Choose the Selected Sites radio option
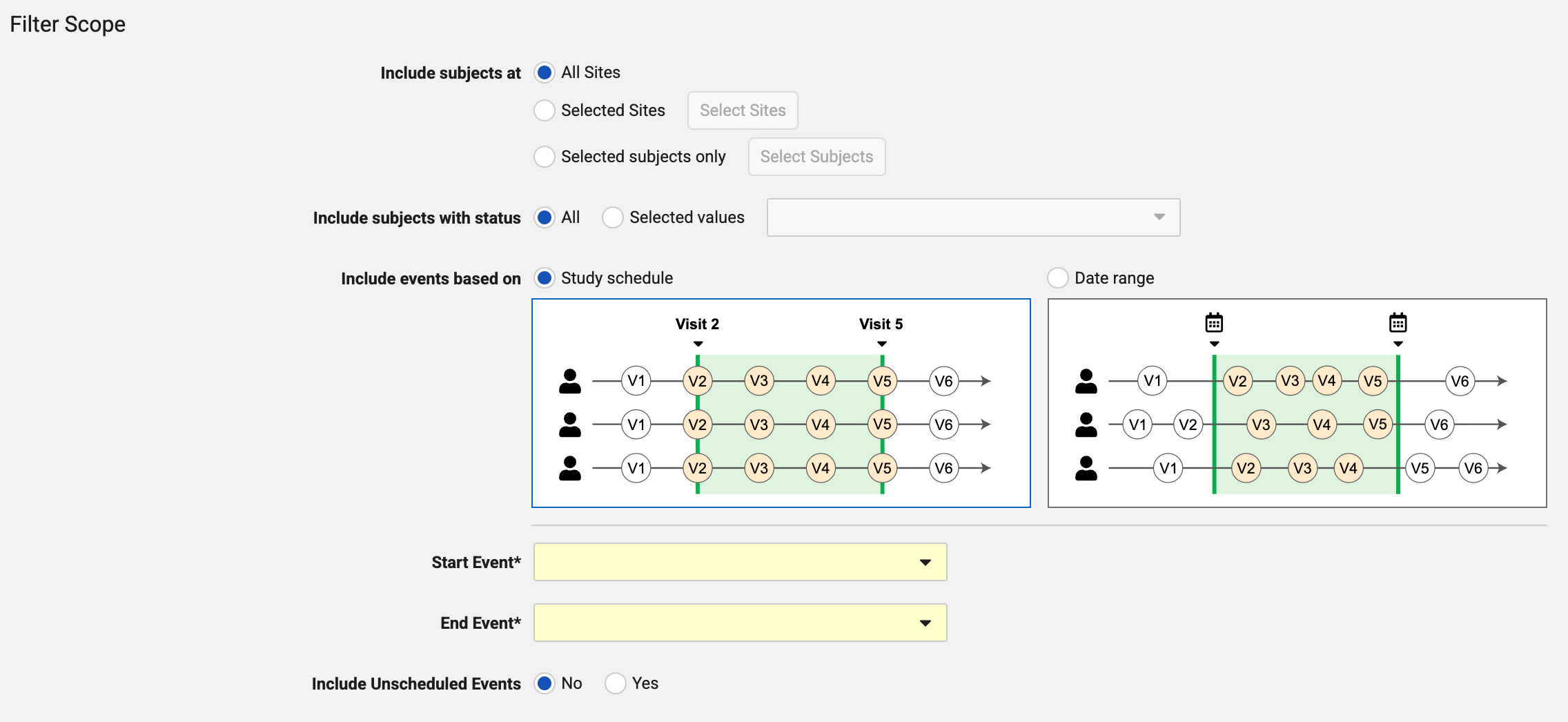 [x=545, y=110]
